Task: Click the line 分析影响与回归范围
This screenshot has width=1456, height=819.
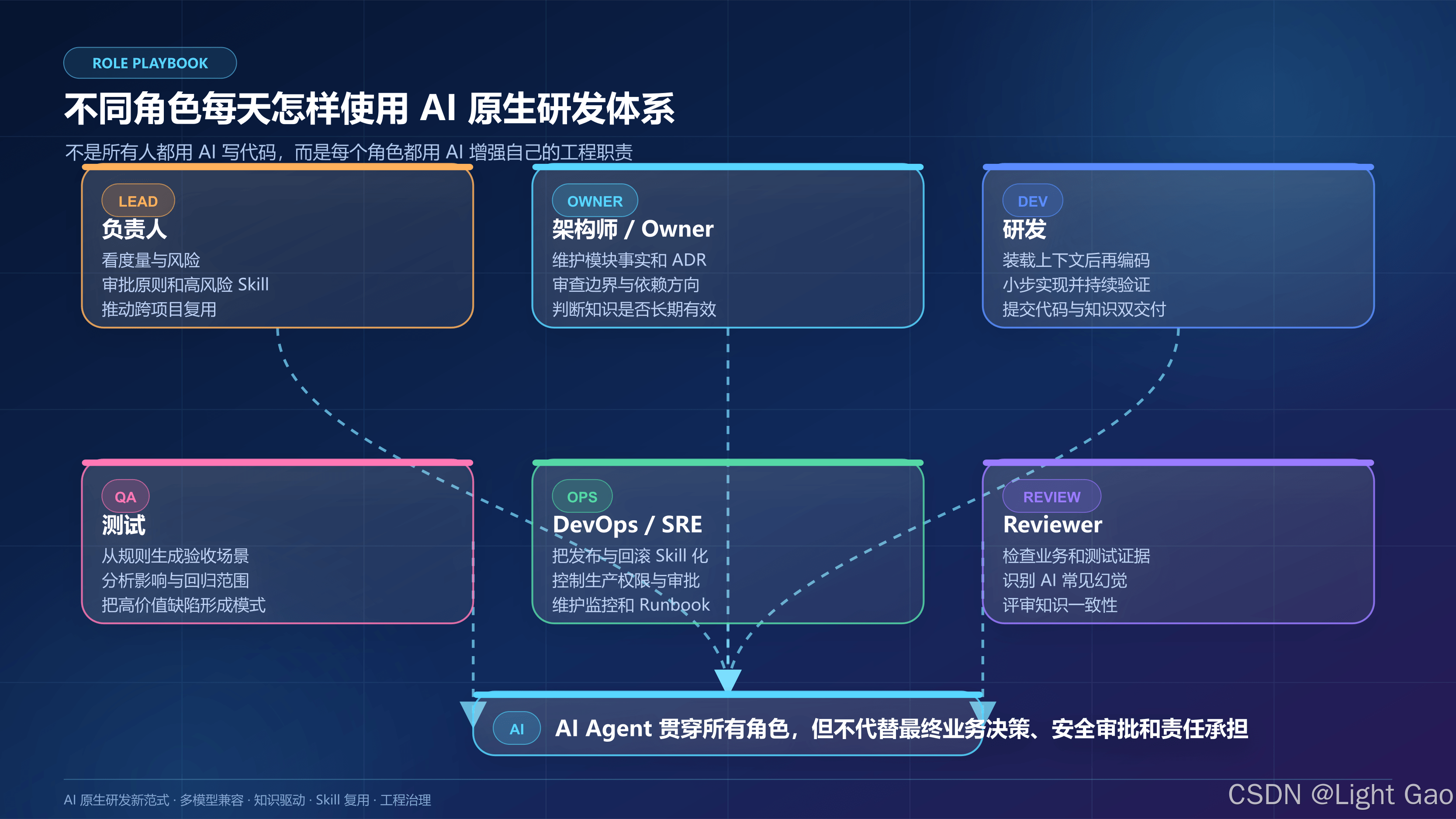Action: click(x=175, y=581)
